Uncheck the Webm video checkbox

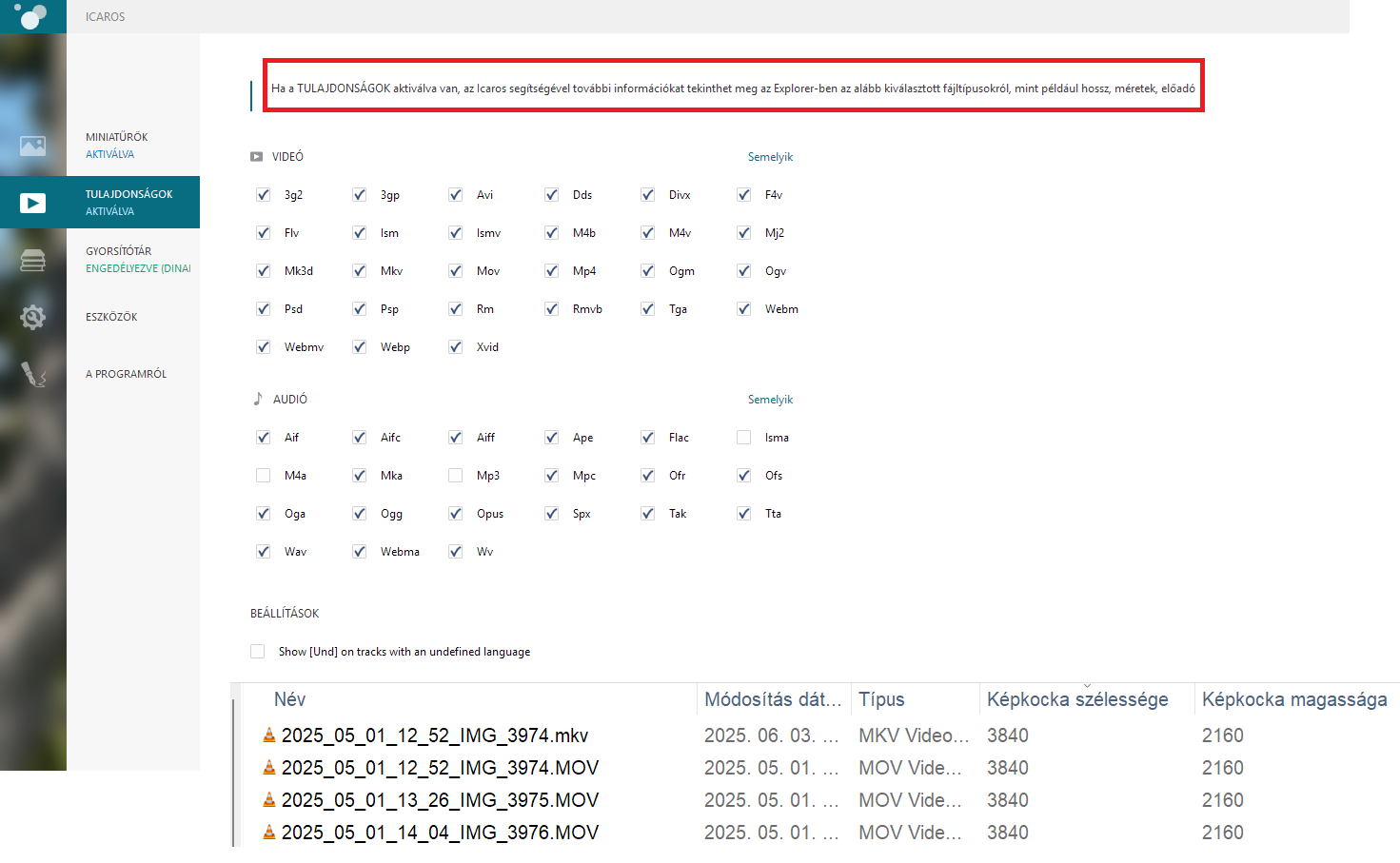click(744, 309)
